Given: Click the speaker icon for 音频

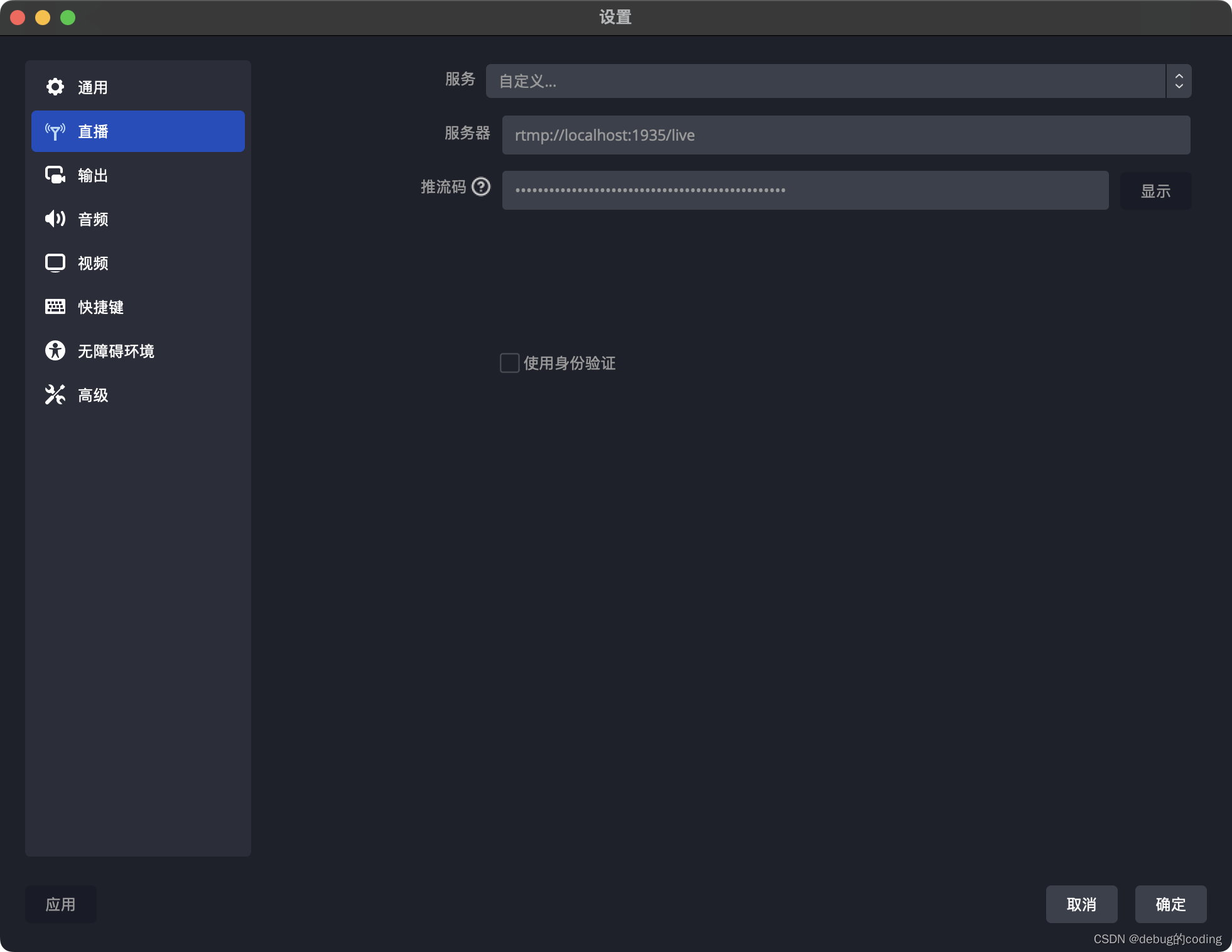Looking at the screenshot, I should (55, 219).
